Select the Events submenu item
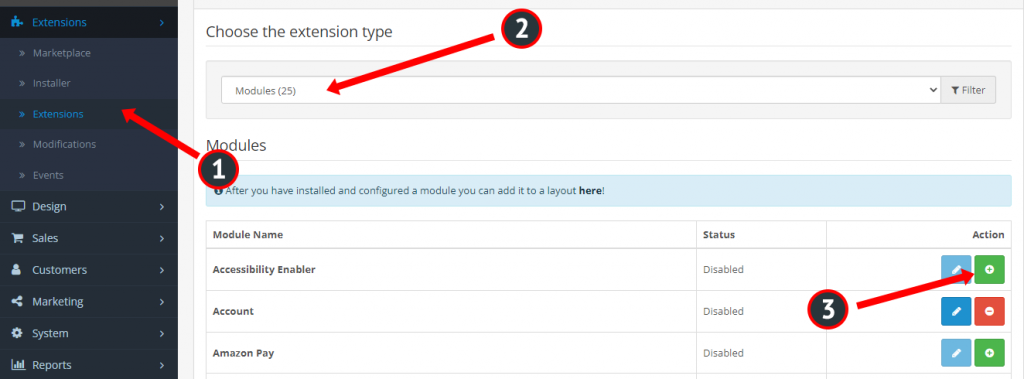 click(48, 175)
